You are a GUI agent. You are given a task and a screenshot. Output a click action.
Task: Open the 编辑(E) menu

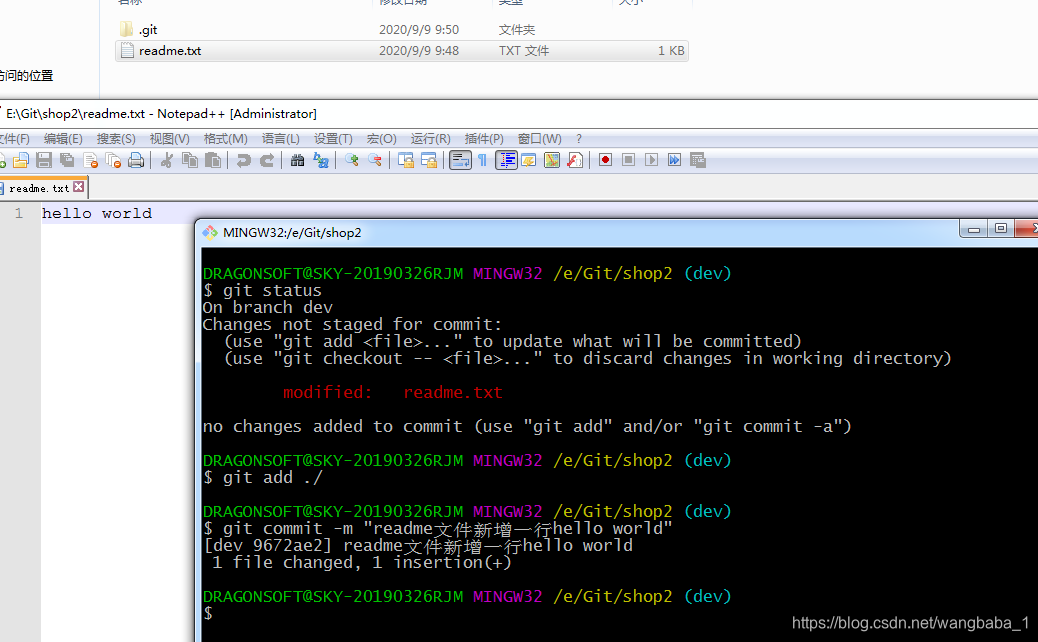click(x=63, y=139)
